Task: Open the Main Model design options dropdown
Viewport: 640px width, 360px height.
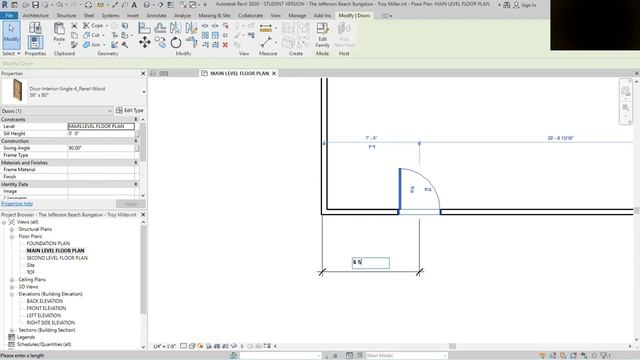Action: pos(406,356)
